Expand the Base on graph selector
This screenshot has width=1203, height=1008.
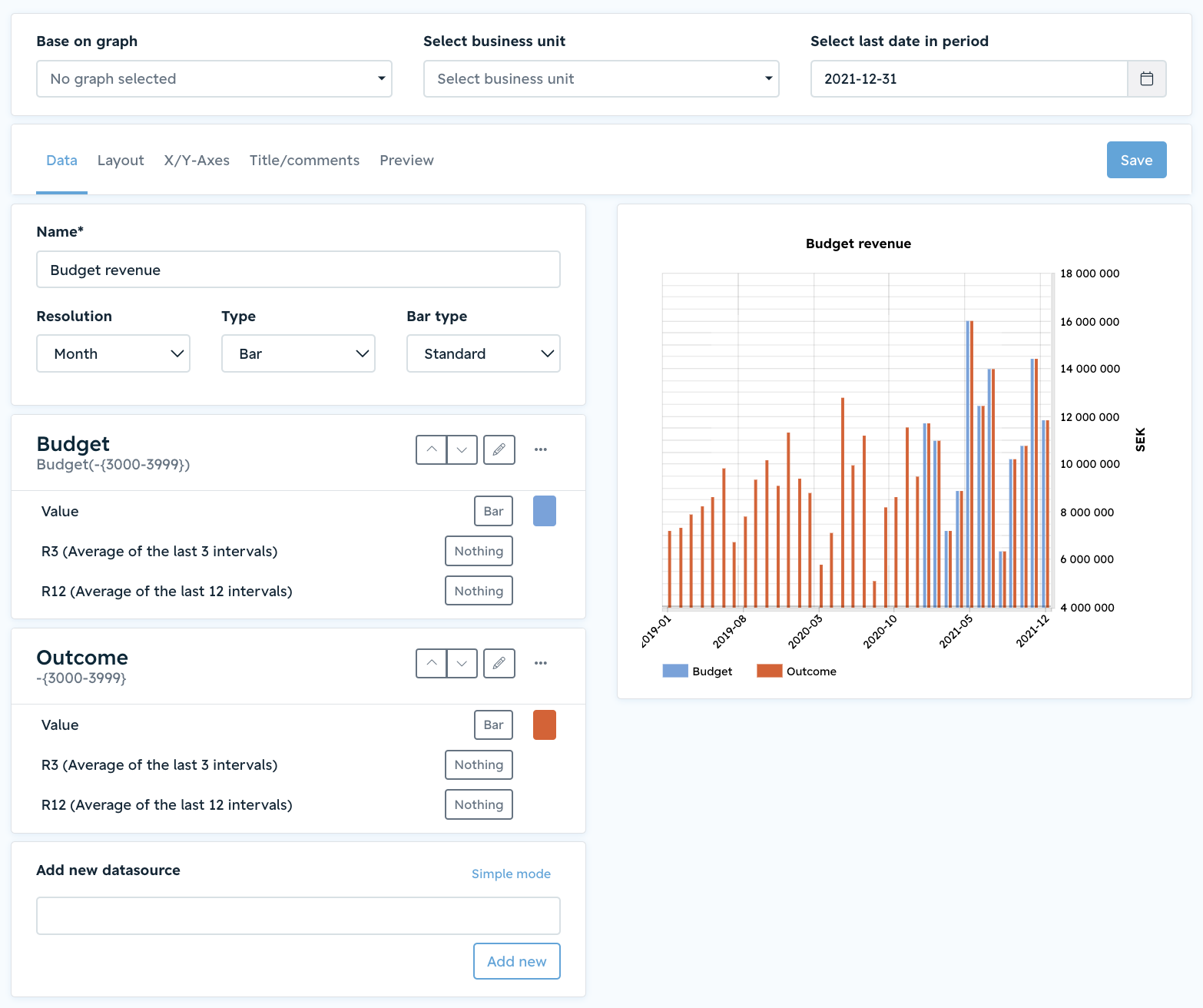point(214,78)
